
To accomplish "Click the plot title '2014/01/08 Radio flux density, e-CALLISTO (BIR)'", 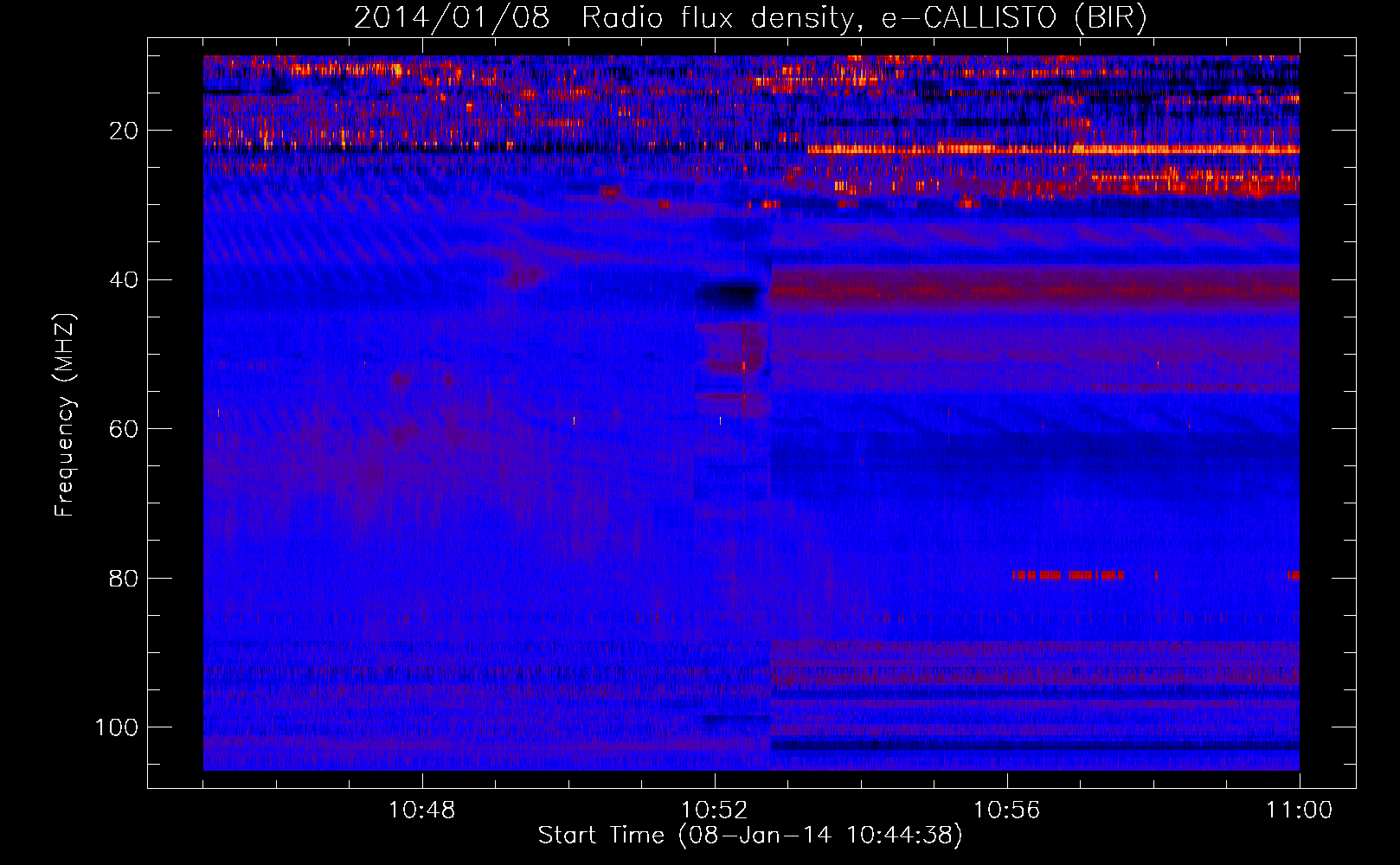I will pyautogui.click(x=750, y=18).
